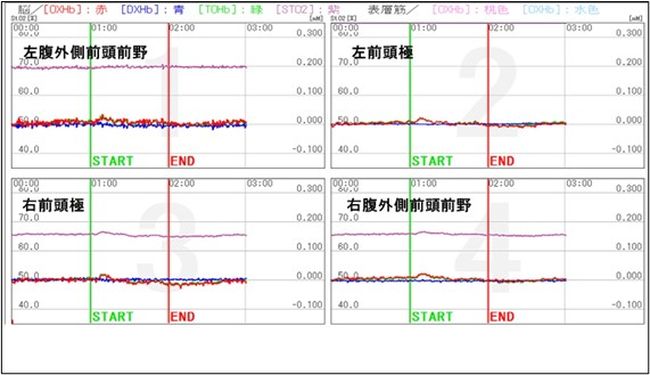Click the START label in the 左前頭極 chart
The width and height of the screenshot is (650, 375).
[432, 161]
